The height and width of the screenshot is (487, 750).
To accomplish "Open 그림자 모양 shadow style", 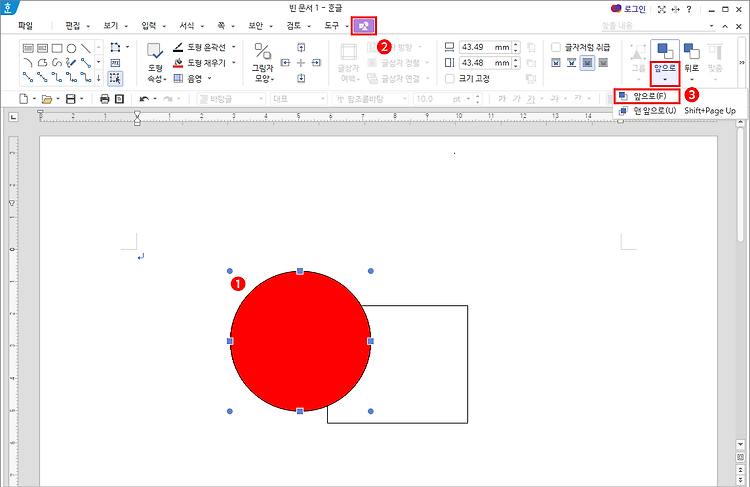I will [x=262, y=63].
